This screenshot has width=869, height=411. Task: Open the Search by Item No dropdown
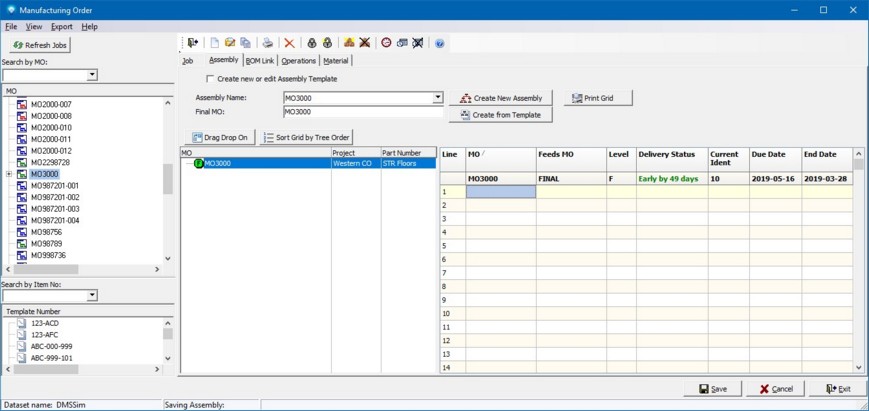tap(92, 295)
